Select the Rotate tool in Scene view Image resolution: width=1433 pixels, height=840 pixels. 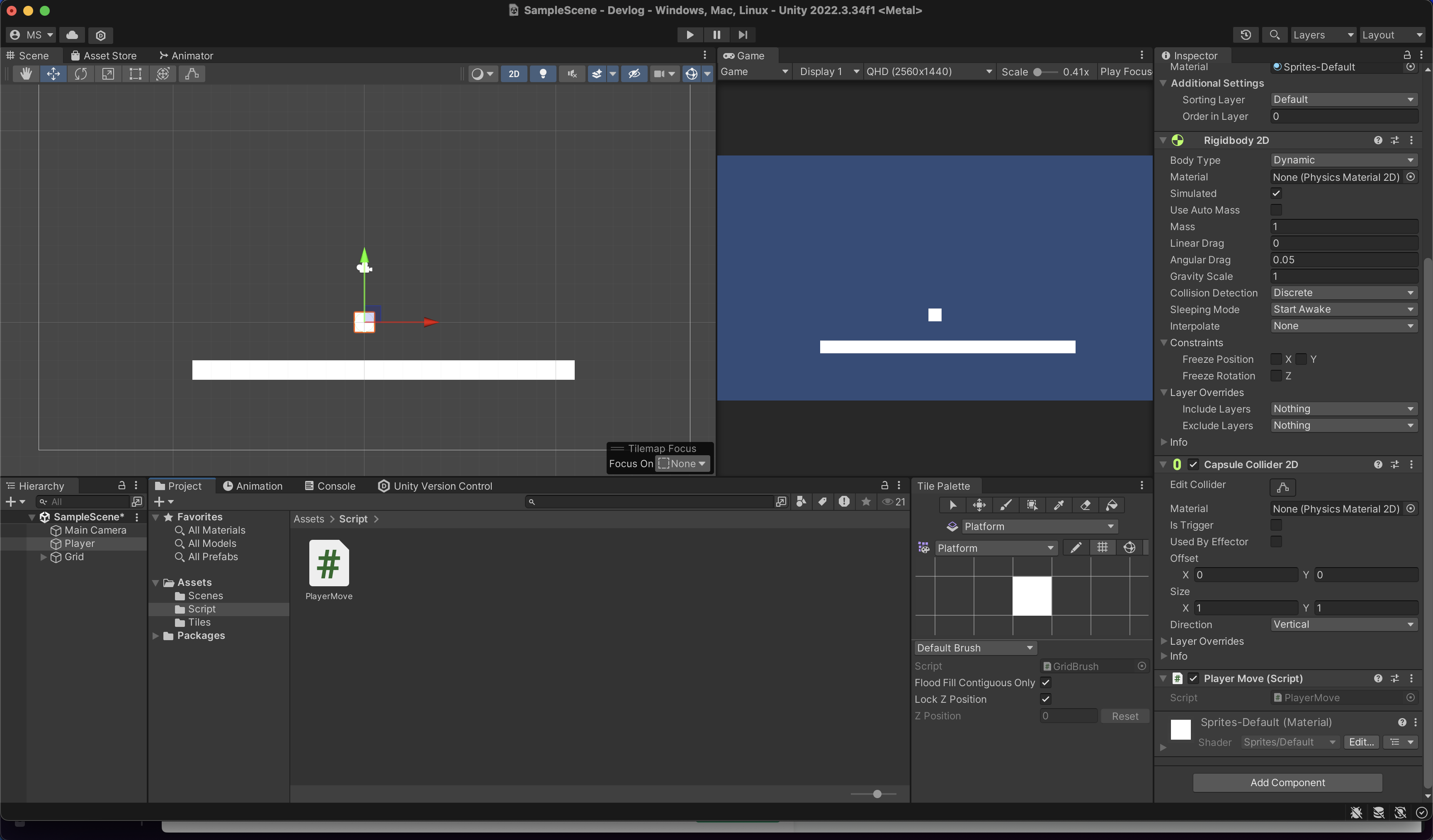[81, 74]
